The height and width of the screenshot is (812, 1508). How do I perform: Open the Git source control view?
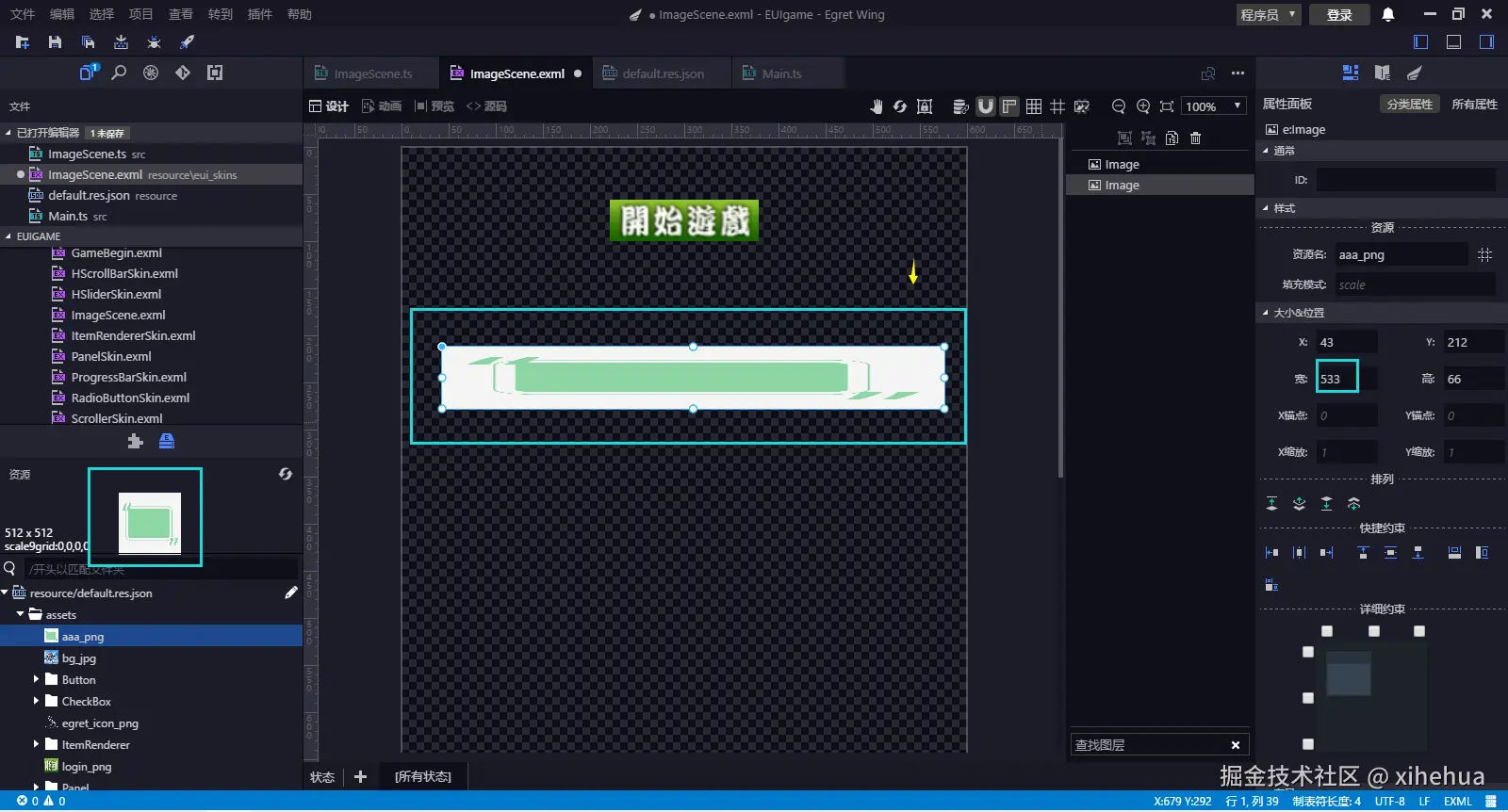coord(183,73)
